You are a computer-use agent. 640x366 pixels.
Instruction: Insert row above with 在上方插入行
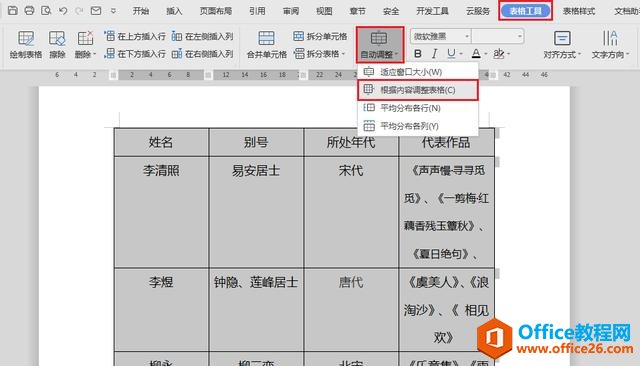pos(135,36)
